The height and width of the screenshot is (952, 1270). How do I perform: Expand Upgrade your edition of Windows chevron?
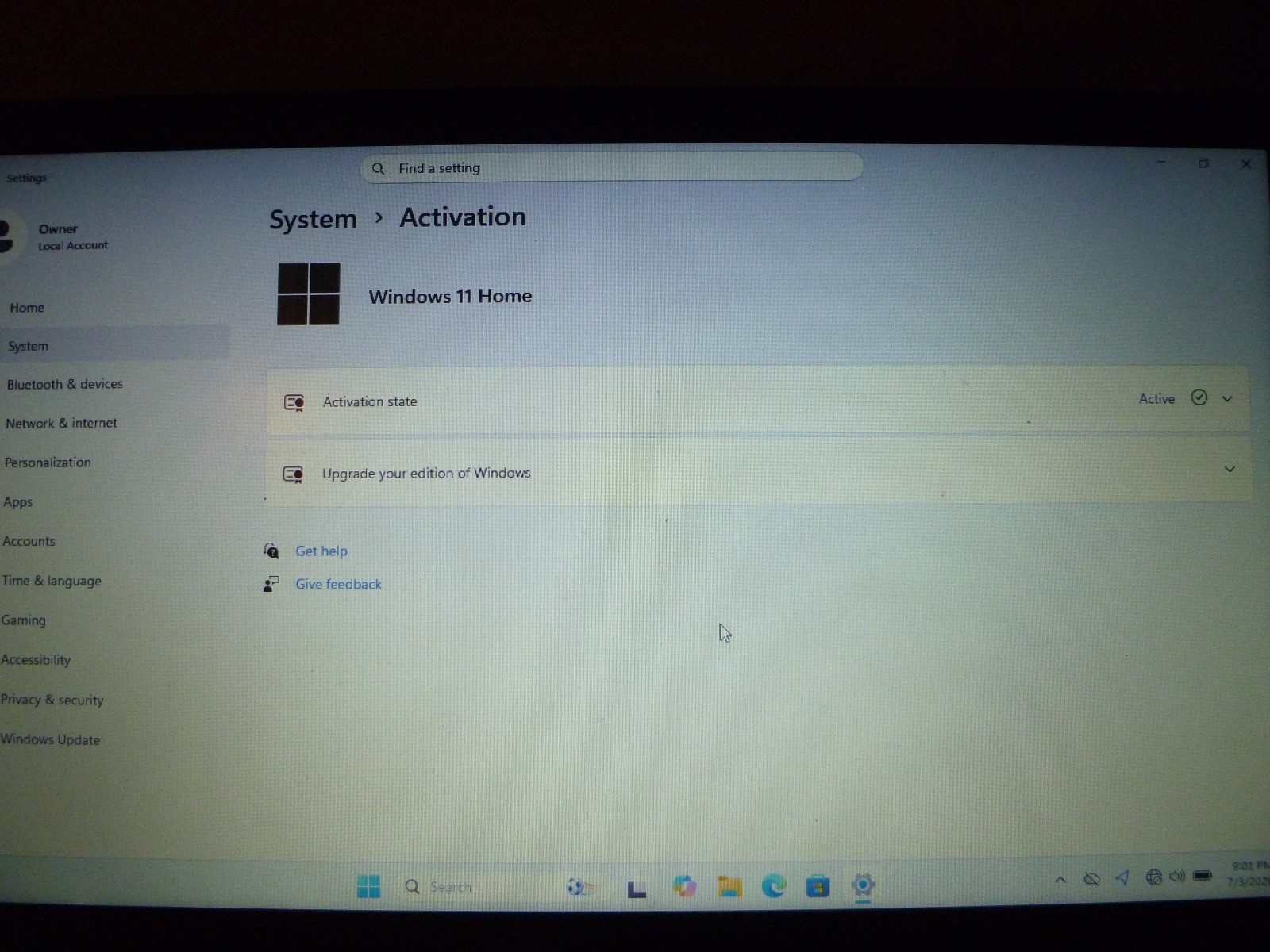point(1230,469)
